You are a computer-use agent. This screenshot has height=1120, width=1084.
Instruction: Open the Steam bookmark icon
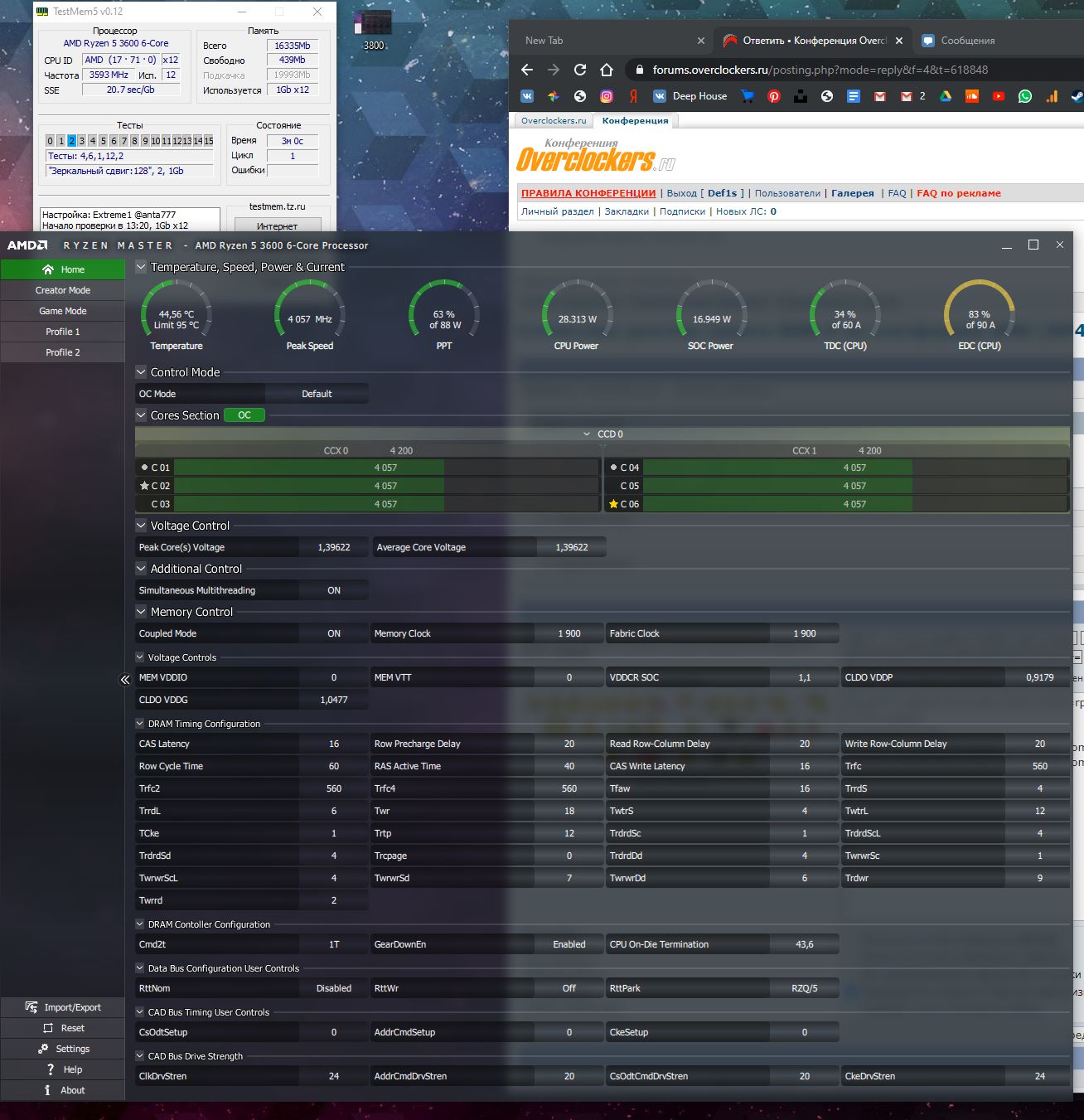click(x=1077, y=96)
